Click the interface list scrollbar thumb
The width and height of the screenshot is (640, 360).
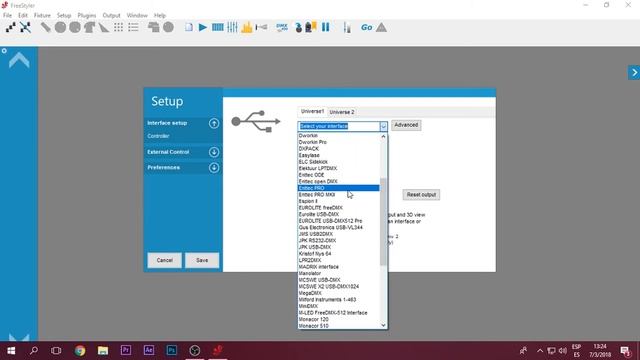coord(383,222)
